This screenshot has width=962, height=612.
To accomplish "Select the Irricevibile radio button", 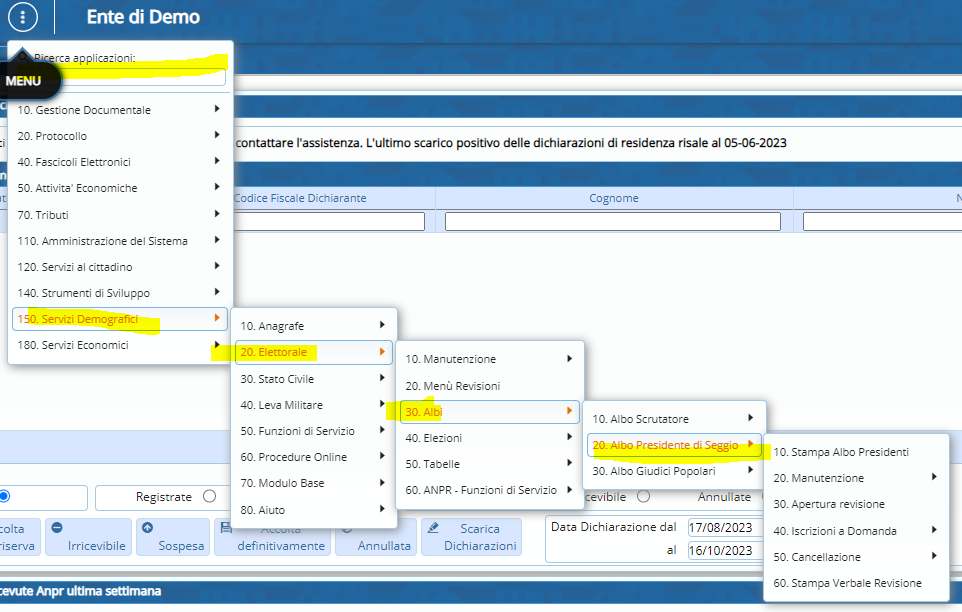I will 643,496.
